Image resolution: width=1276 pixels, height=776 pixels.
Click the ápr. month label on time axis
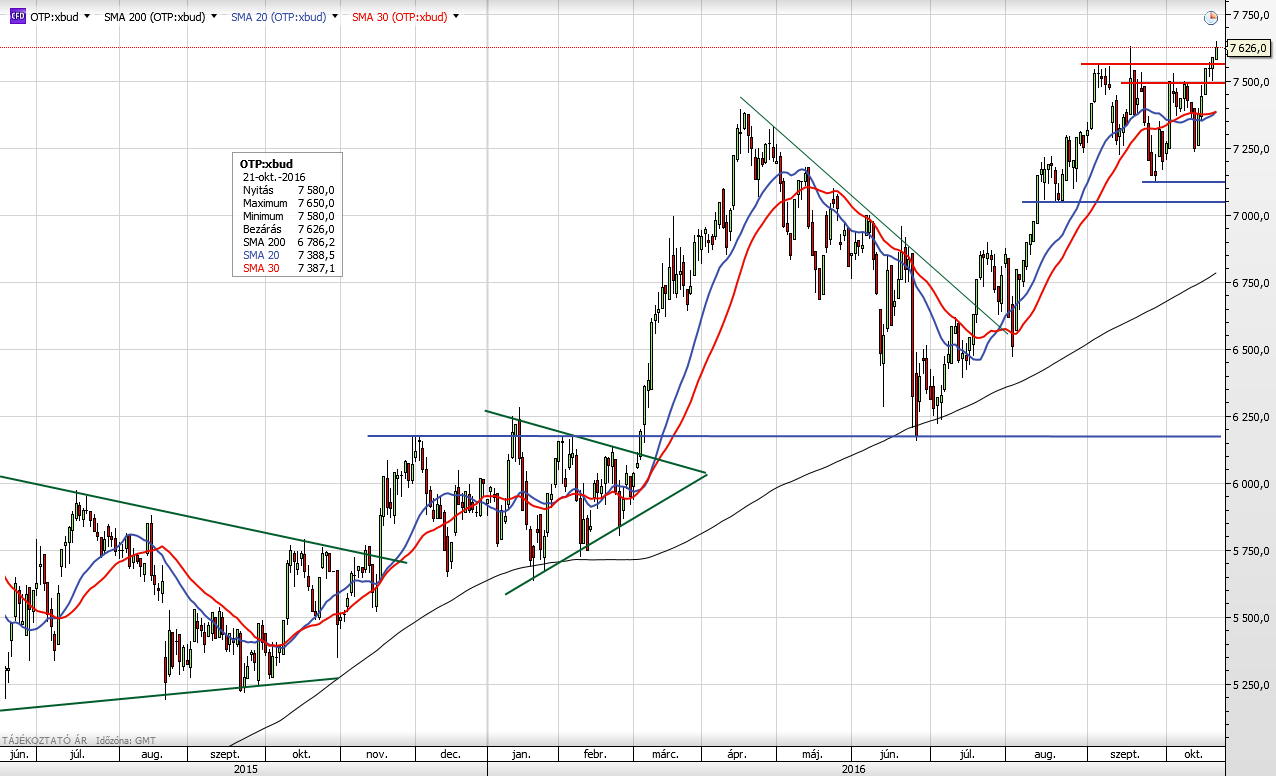[x=738, y=754]
